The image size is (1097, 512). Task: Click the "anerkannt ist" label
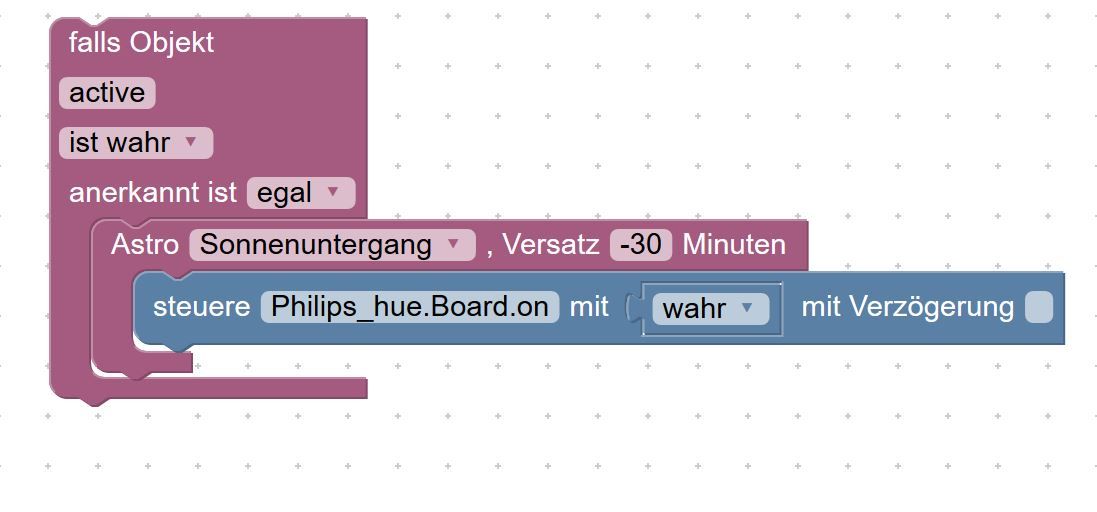(x=152, y=193)
